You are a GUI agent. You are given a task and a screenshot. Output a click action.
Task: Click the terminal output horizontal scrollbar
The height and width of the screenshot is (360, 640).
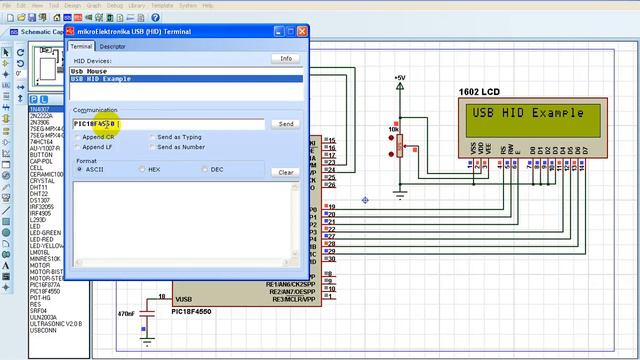[x=182, y=262]
